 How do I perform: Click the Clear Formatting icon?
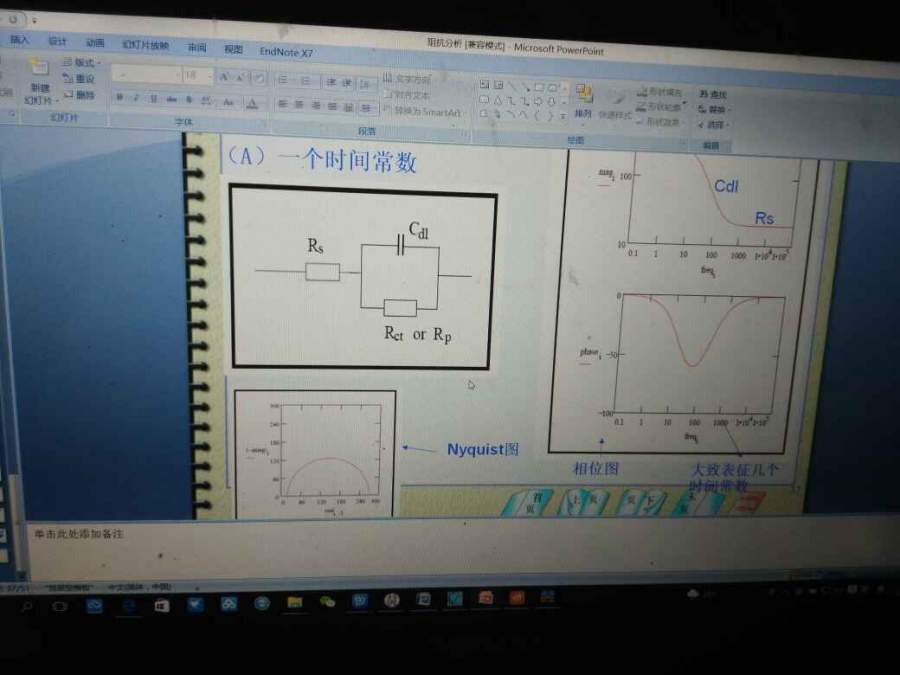click(259, 77)
